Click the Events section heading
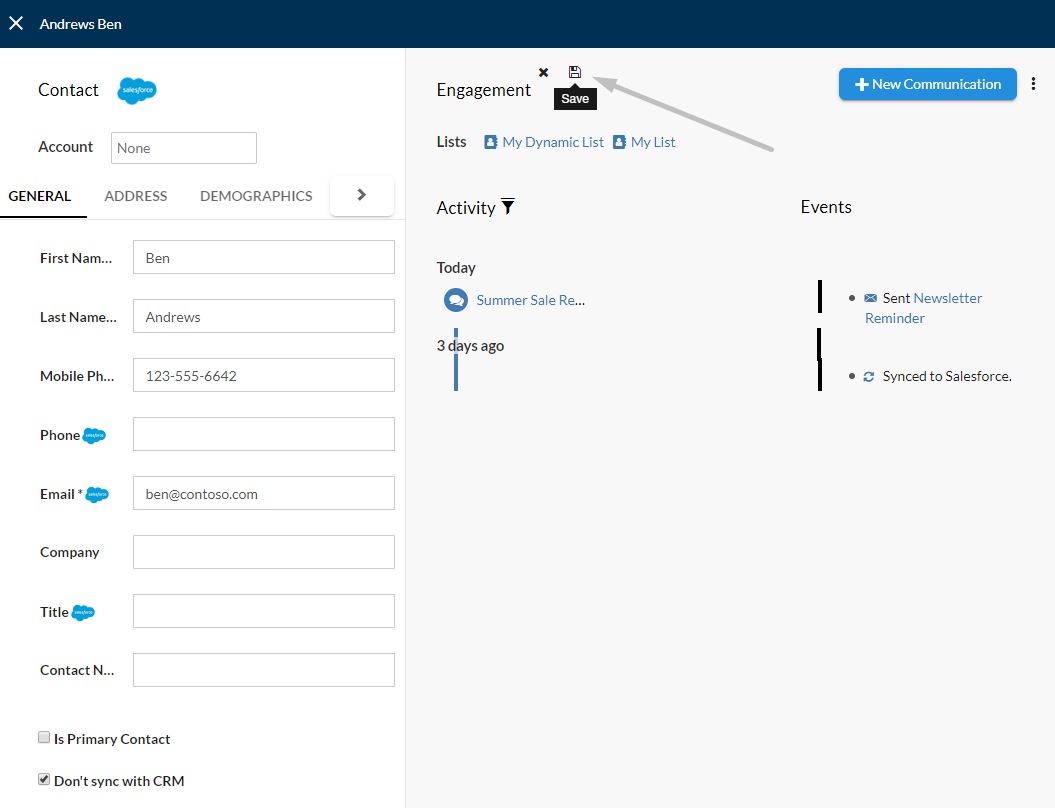Image resolution: width=1055 pixels, height=808 pixels. (x=826, y=207)
